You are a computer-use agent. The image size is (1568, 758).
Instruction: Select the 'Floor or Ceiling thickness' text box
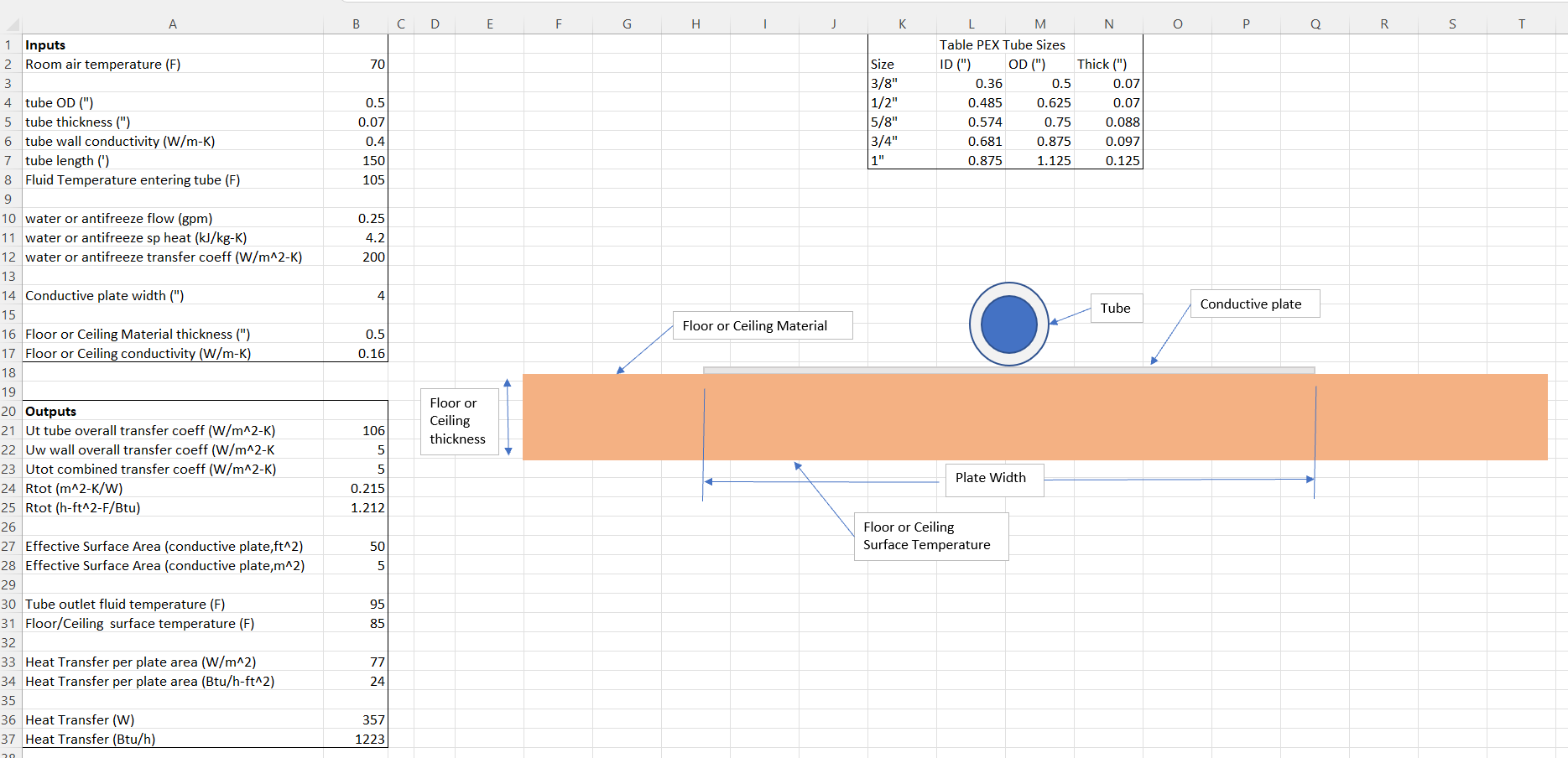(459, 421)
